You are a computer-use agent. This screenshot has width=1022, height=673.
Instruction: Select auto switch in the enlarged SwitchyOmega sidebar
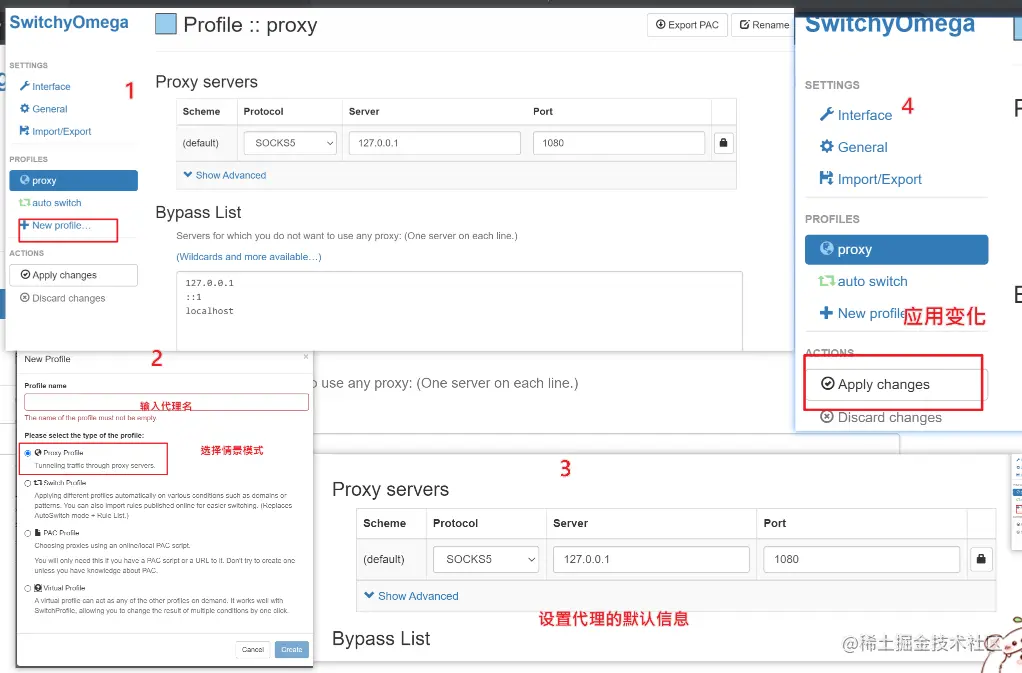863,281
